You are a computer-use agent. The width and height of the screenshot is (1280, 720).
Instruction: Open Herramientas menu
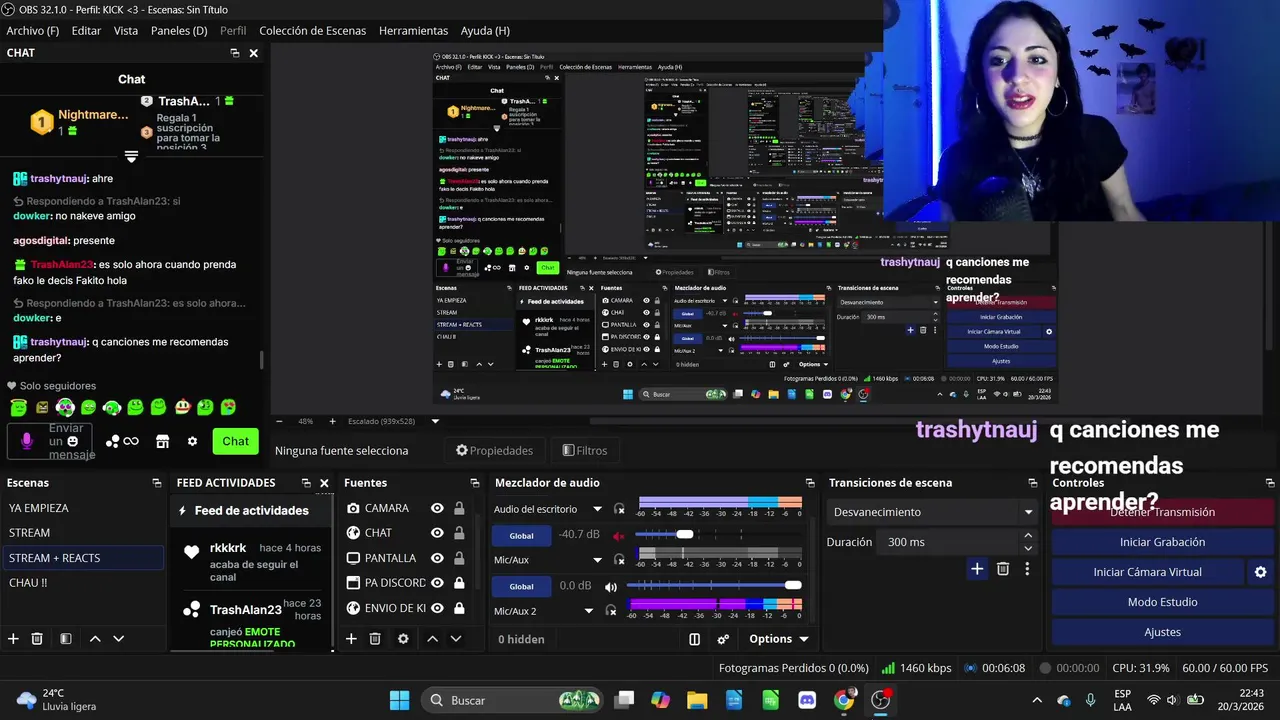[x=413, y=31]
